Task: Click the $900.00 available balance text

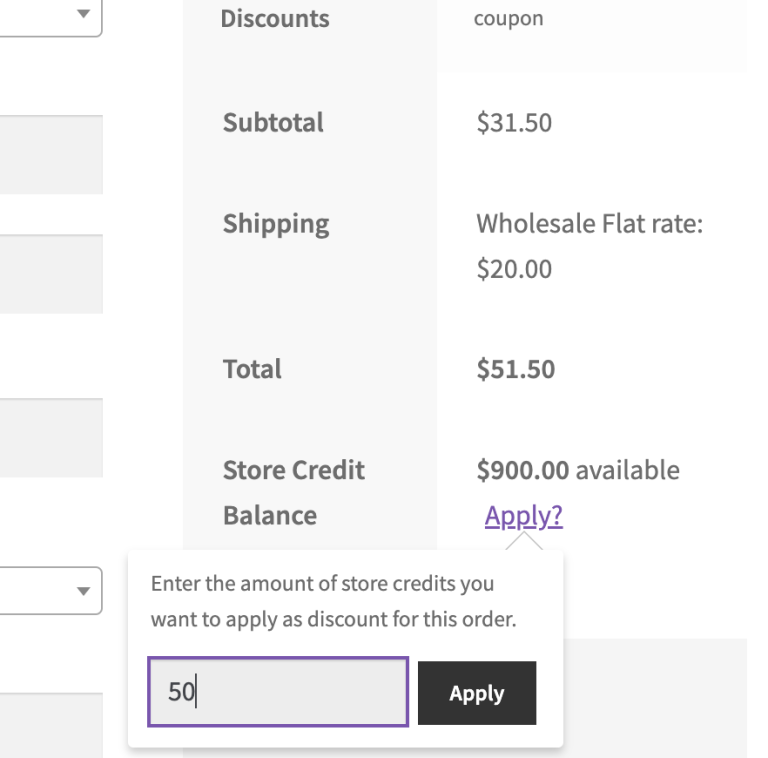Action: tap(578, 470)
